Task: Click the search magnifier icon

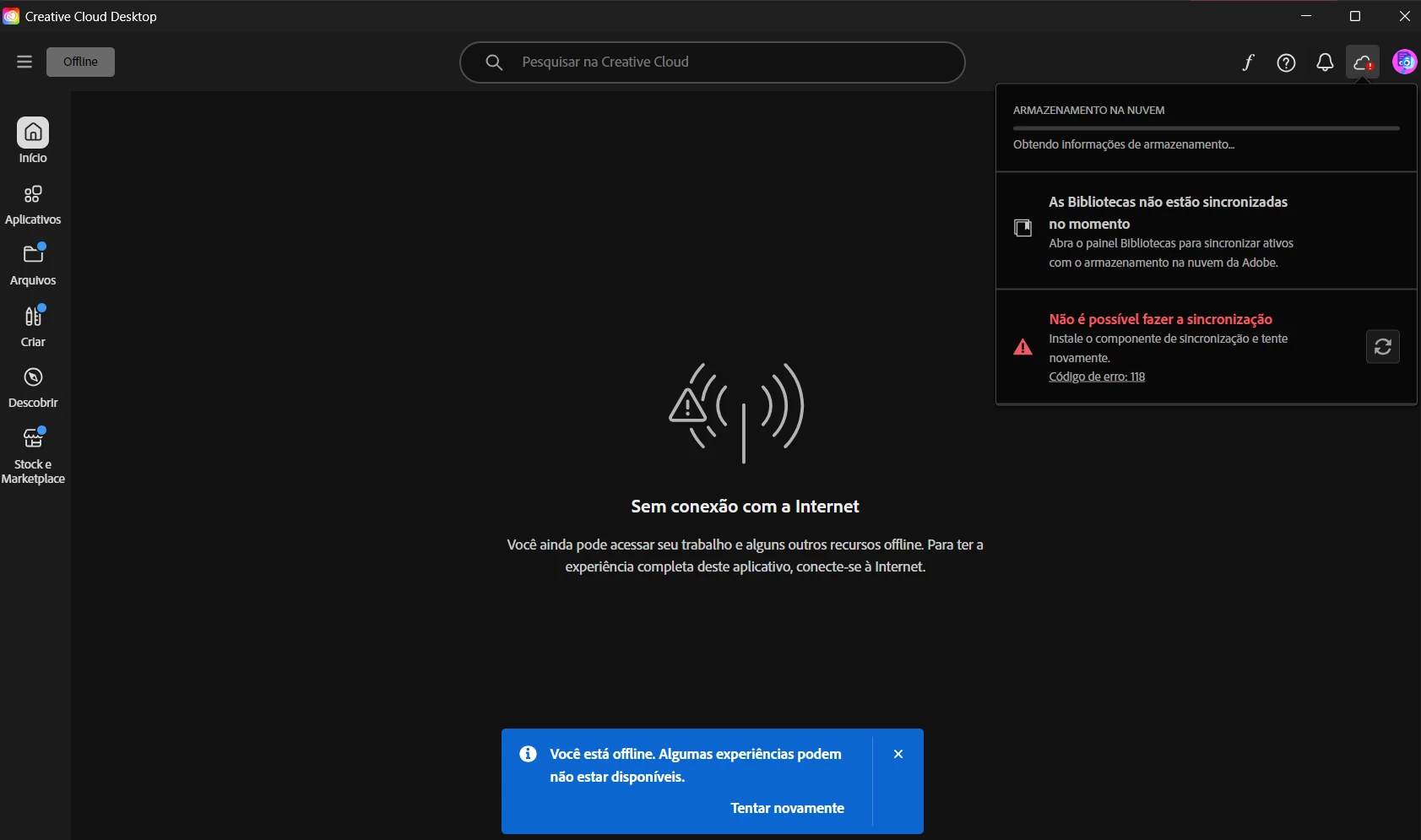Action: [495, 62]
